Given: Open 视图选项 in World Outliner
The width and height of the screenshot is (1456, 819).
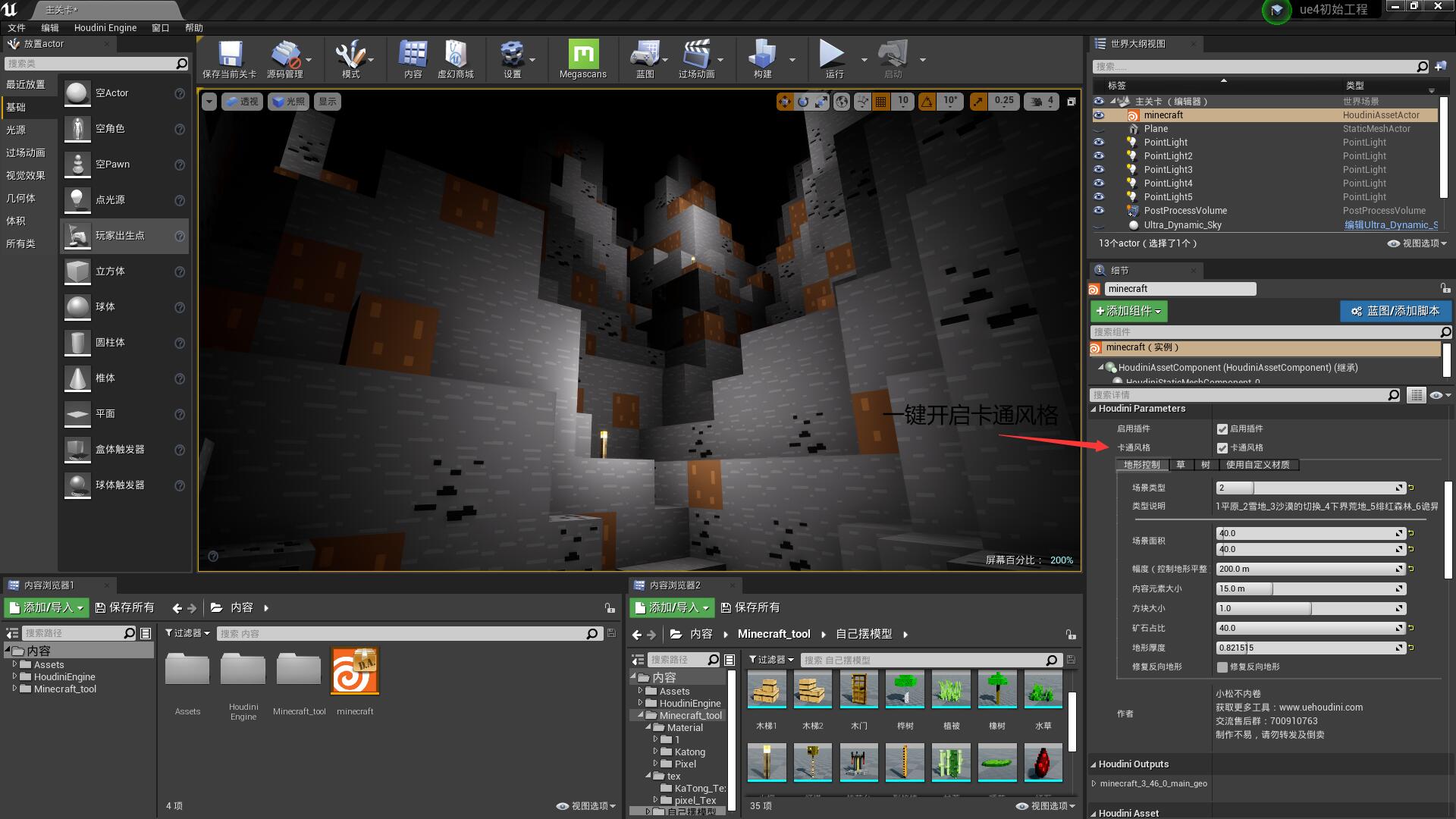Looking at the screenshot, I should (x=1417, y=243).
